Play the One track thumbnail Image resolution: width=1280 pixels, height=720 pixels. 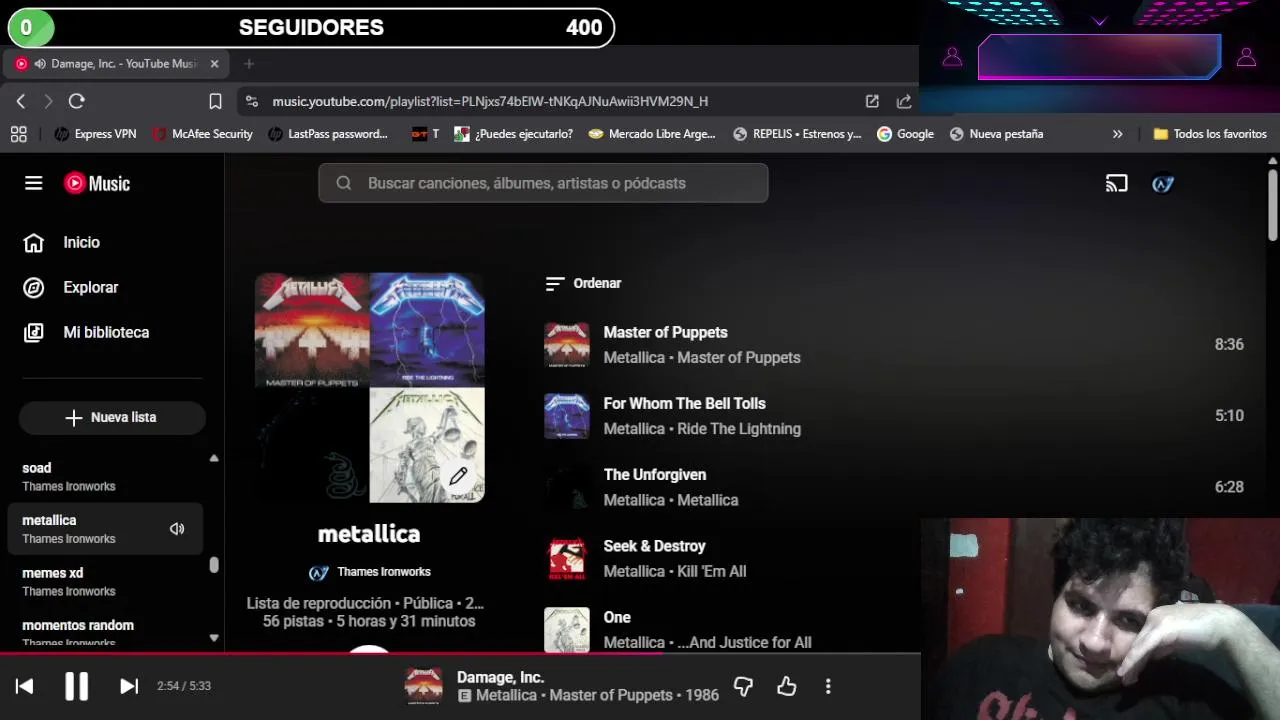[567, 630]
